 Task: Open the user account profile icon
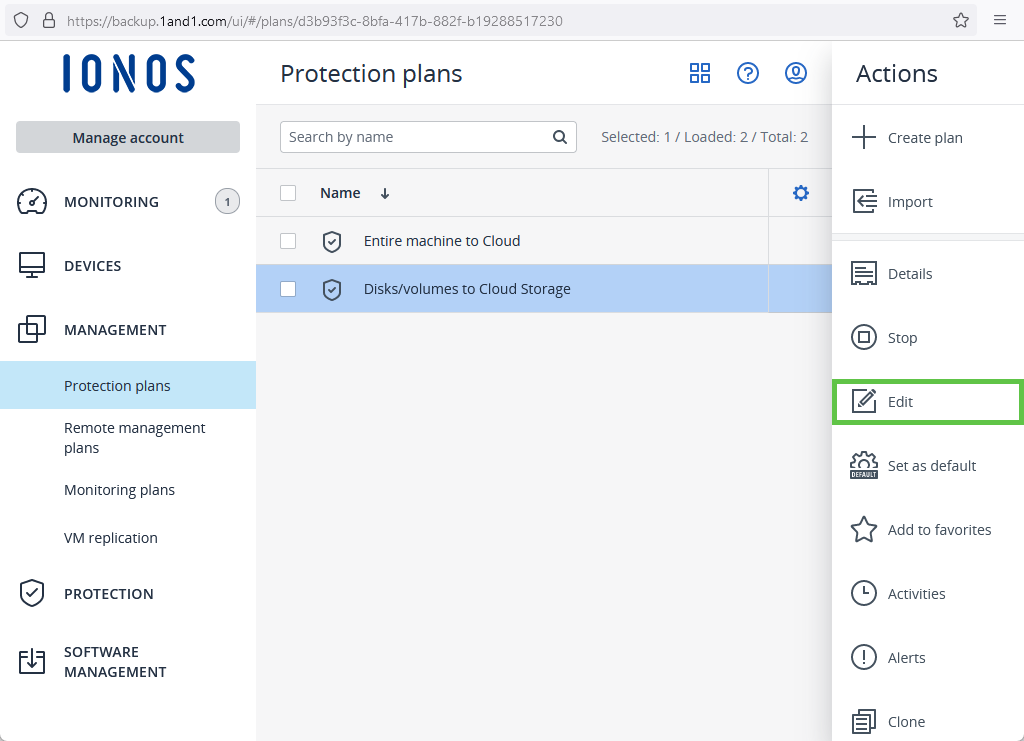click(x=796, y=73)
